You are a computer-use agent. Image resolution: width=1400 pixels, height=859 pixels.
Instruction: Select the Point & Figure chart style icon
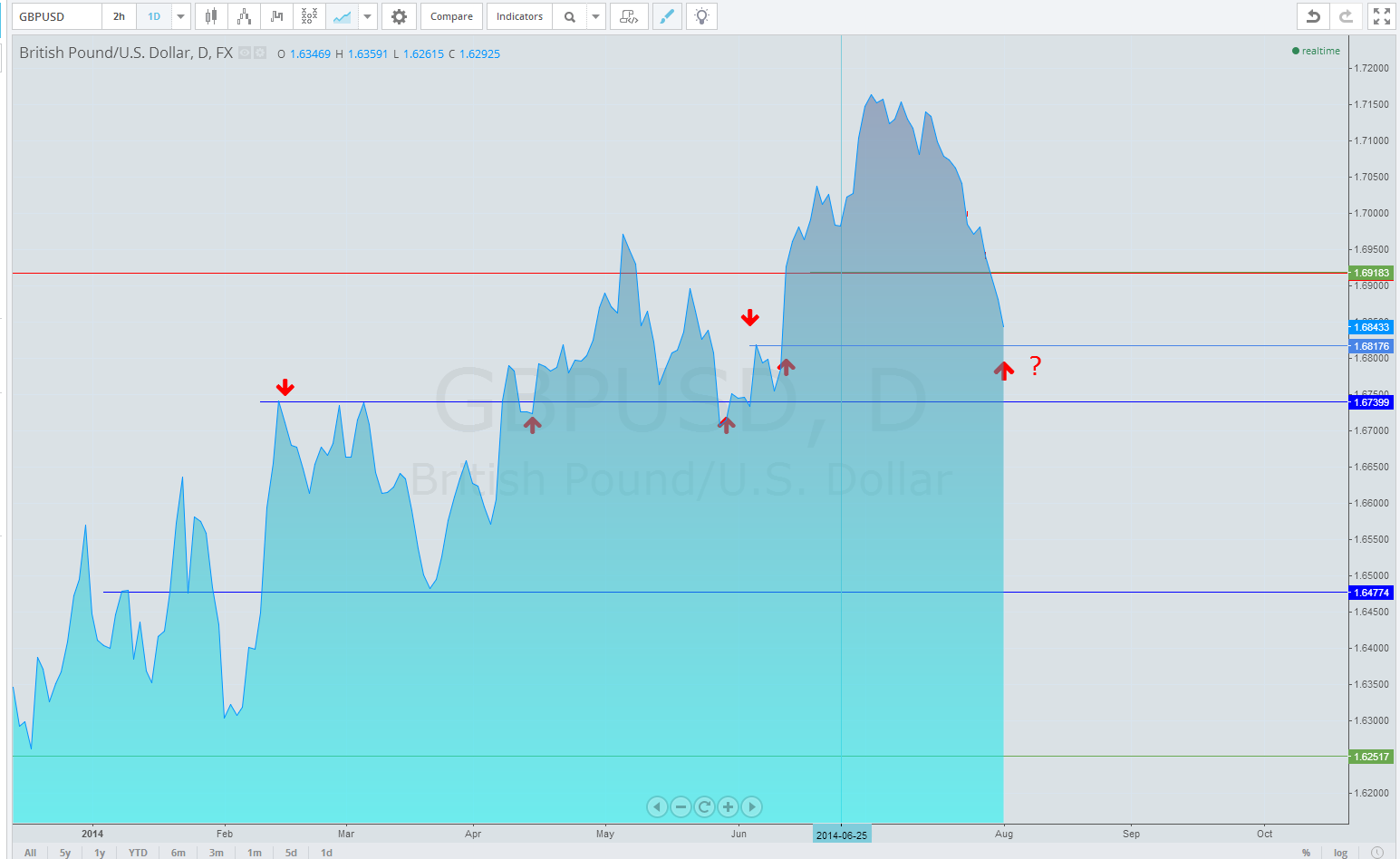coord(309,16)
